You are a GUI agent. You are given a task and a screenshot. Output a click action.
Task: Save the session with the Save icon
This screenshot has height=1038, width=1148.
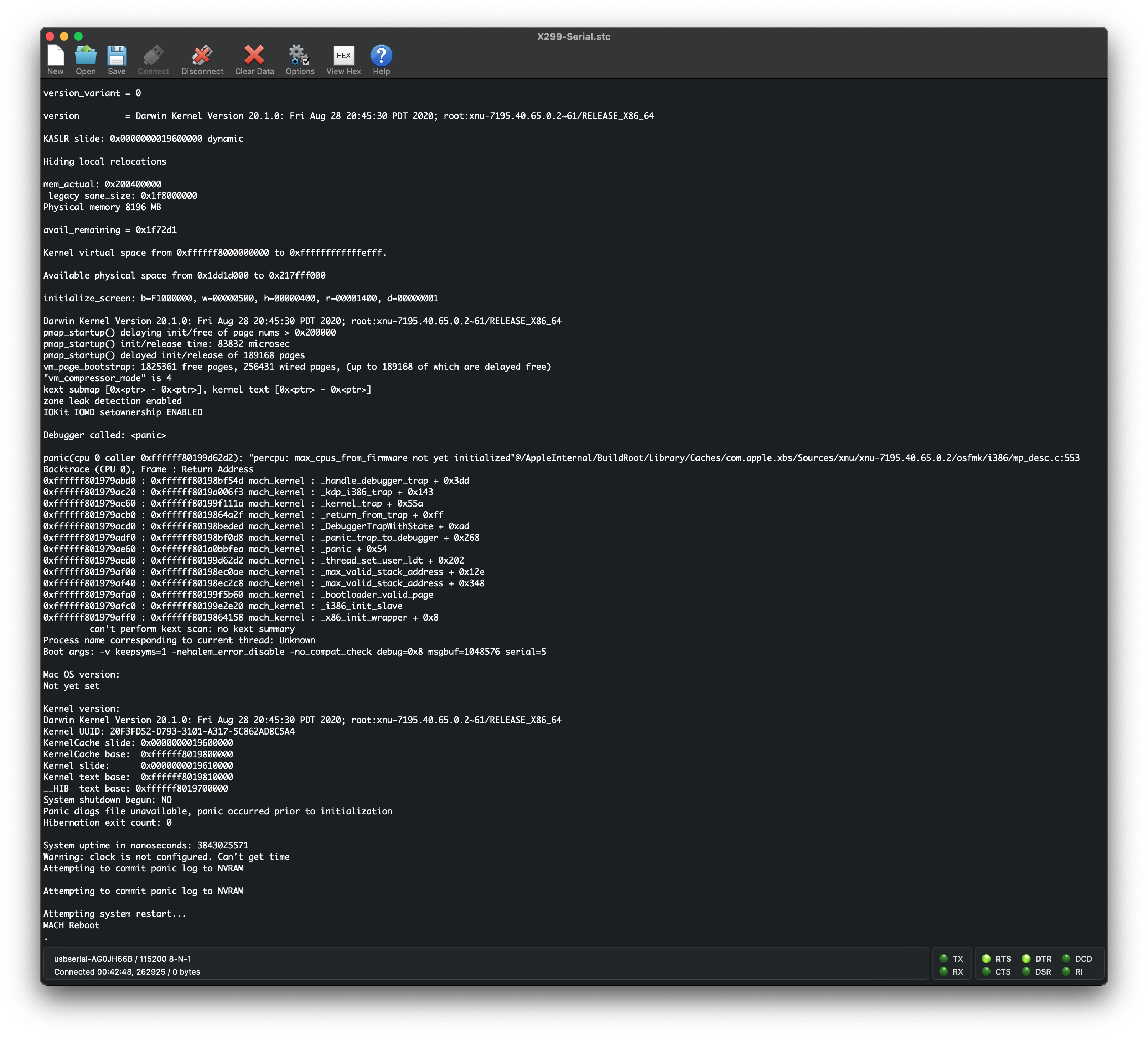[117, 56]
